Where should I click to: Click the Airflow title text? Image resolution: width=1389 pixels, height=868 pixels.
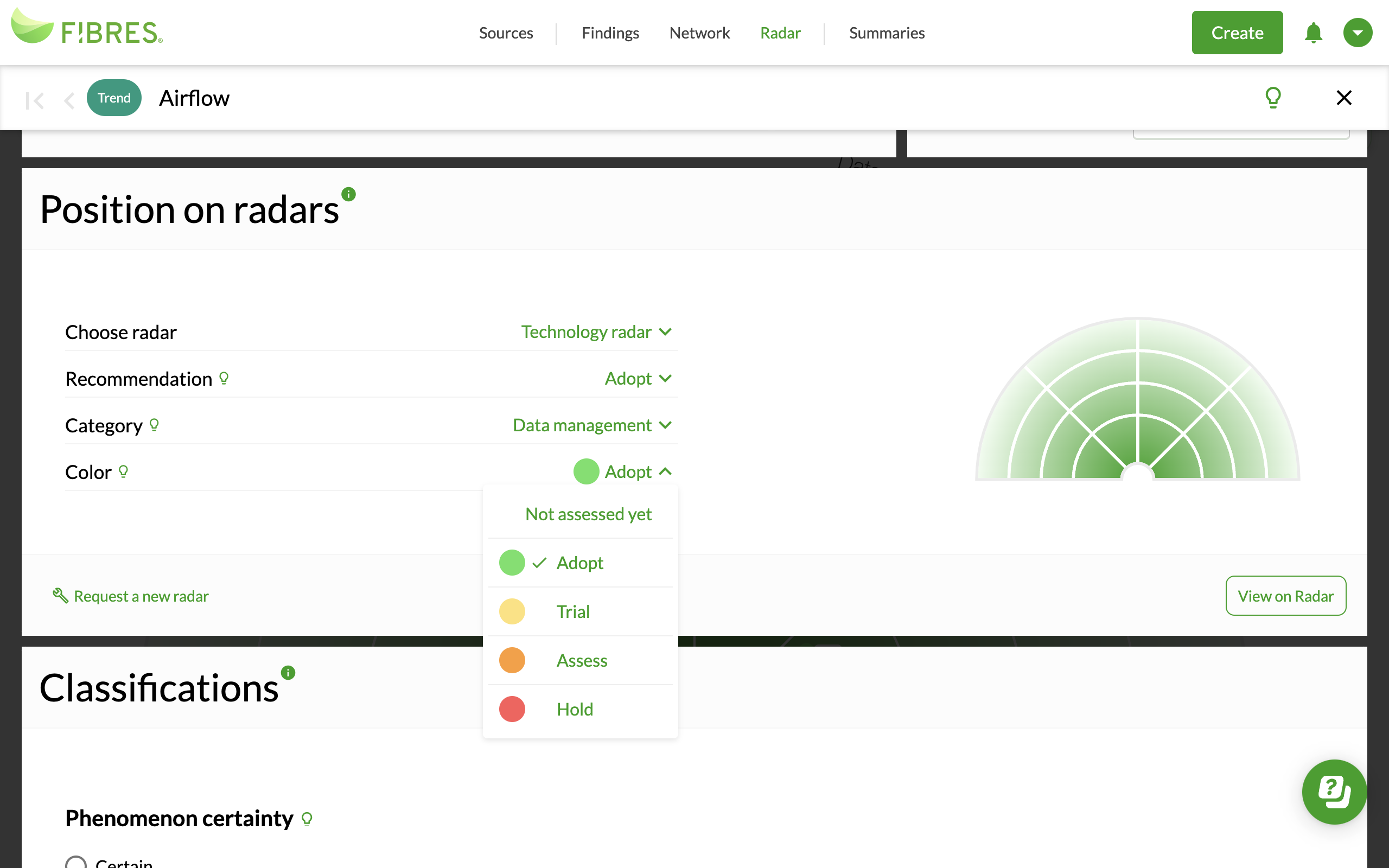pyautogui.click(x=194, y=98)
